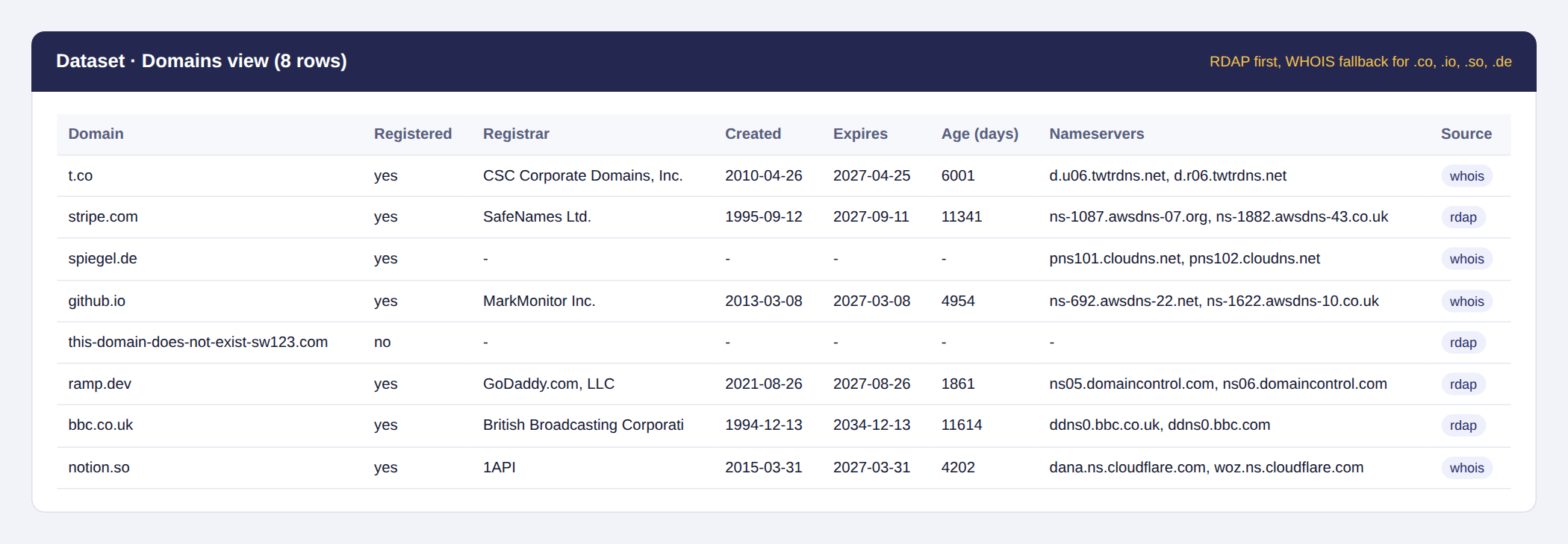Click nameservers pns101.cloudns.net, pns102.cloudns.net
The width and height of the screenshot is (1568, 544).
coord(1184,259)
